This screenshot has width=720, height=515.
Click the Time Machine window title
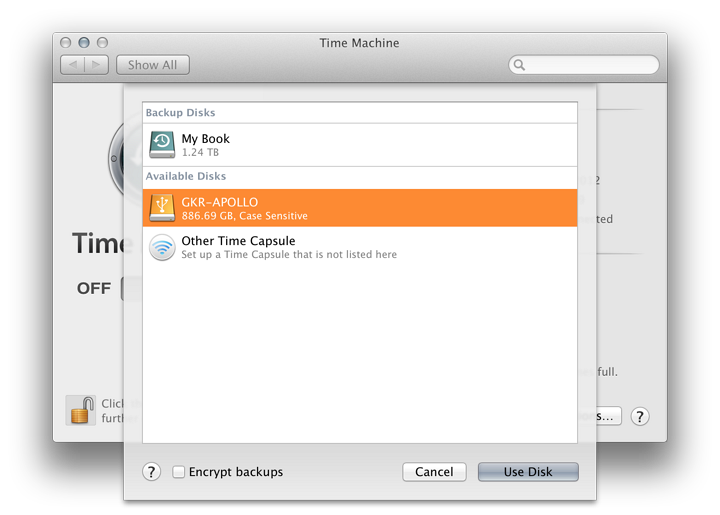pos(360,43)
